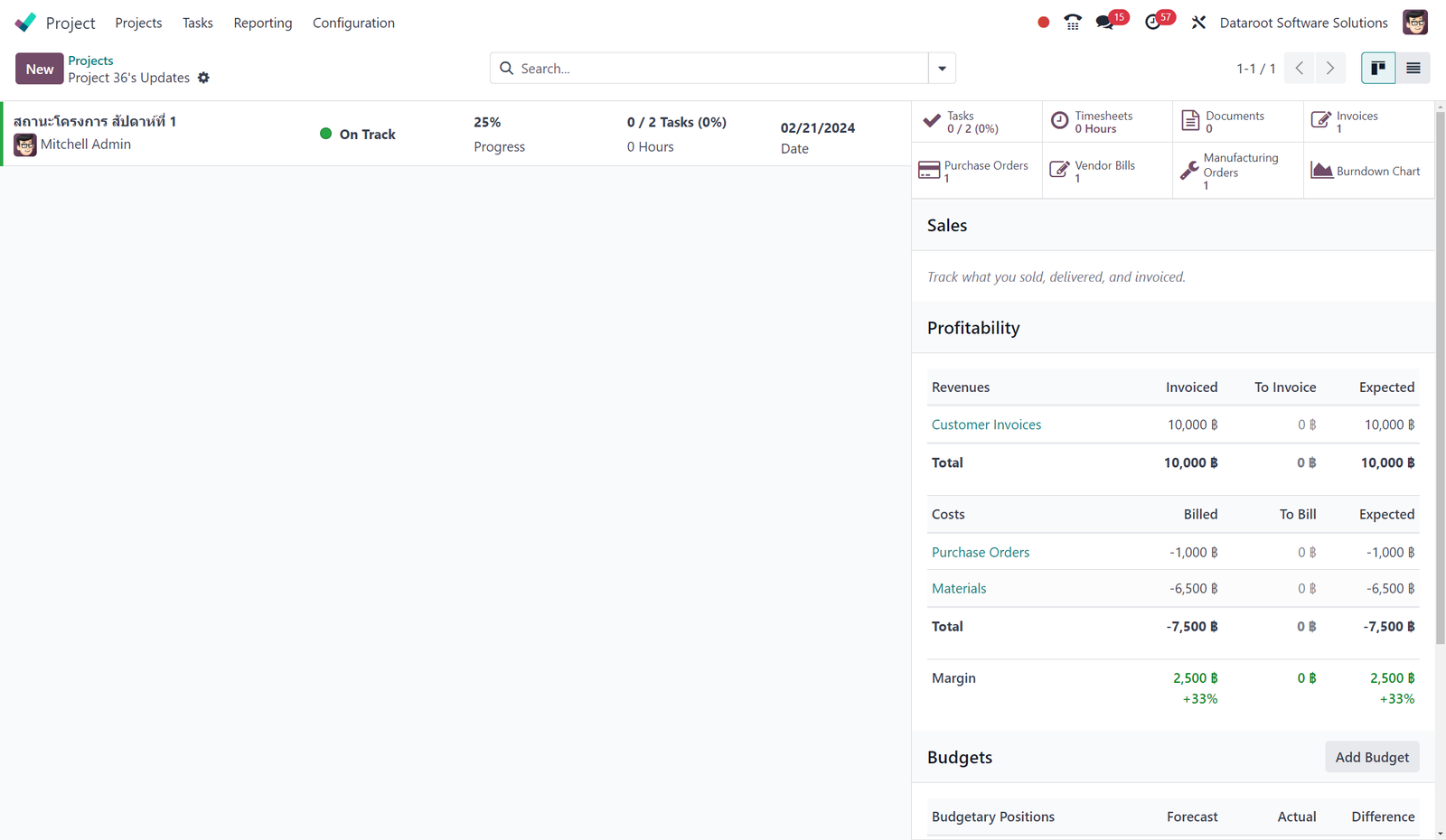Open the debug tools wrench icon
Screen dimensions: 1446x840
[1198, 23]
